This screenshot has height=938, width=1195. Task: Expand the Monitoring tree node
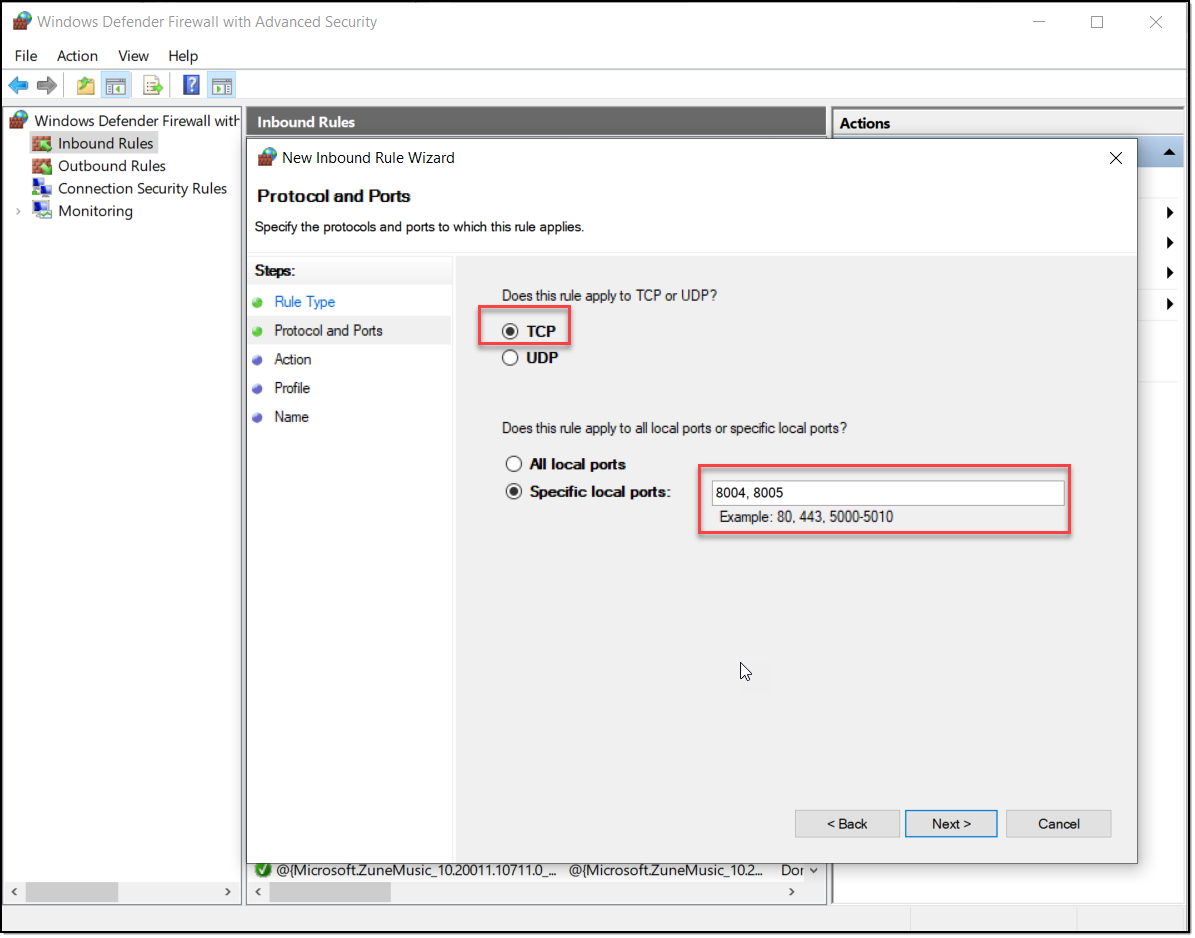(x=18, y=211)
